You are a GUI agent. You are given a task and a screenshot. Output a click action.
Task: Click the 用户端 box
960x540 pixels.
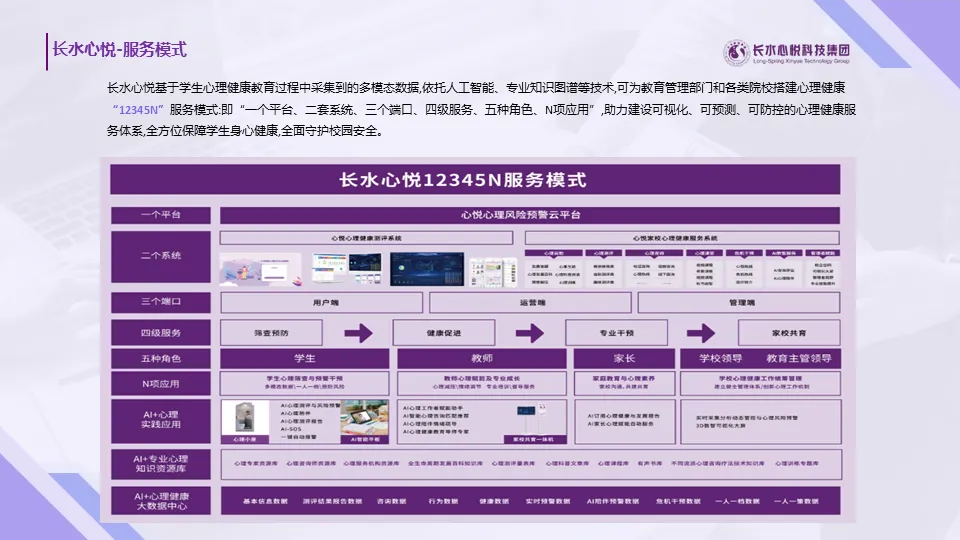pyautogui.click(x=321, y=302)
